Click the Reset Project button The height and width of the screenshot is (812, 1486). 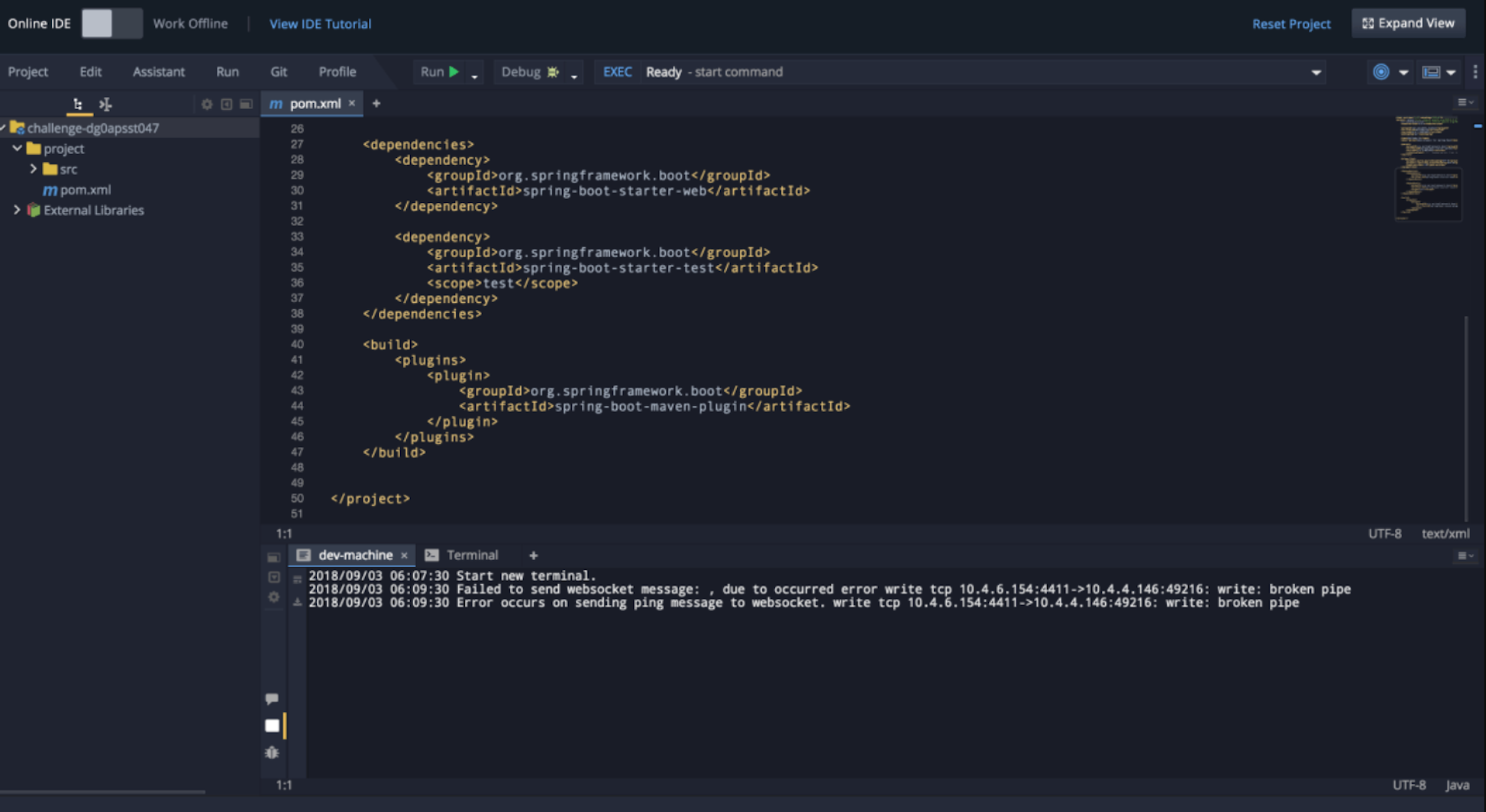1291,24
